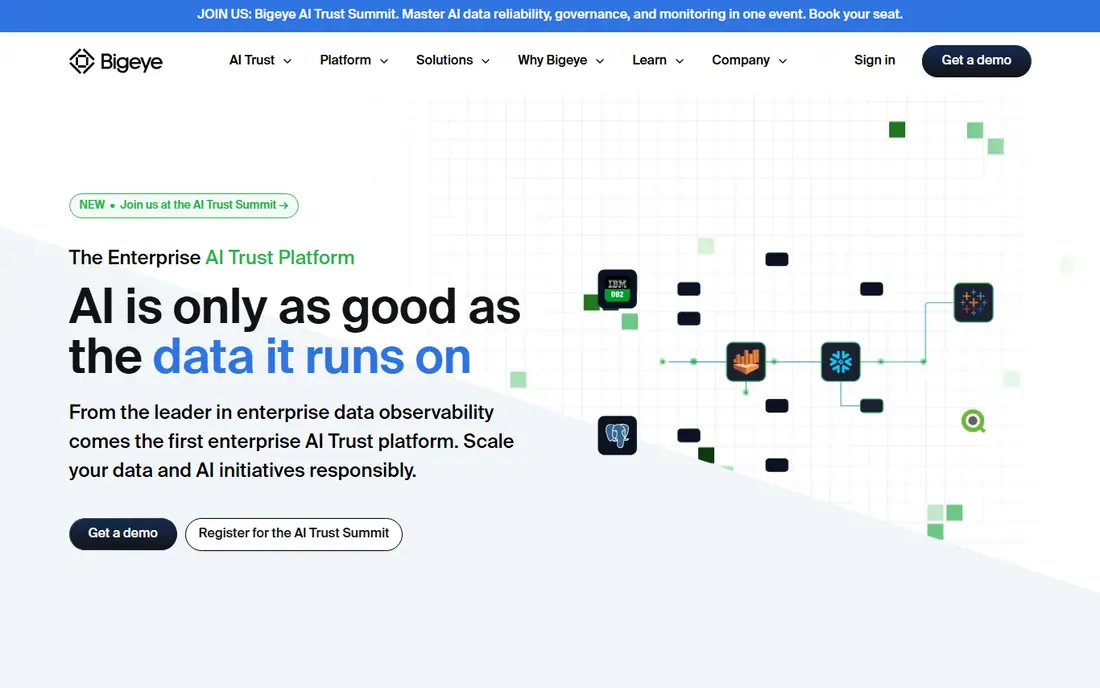Open the Why Bigeye nav item
This screenshot has width=1100, height=688.
pyautogui.click(x=552, y=60)
